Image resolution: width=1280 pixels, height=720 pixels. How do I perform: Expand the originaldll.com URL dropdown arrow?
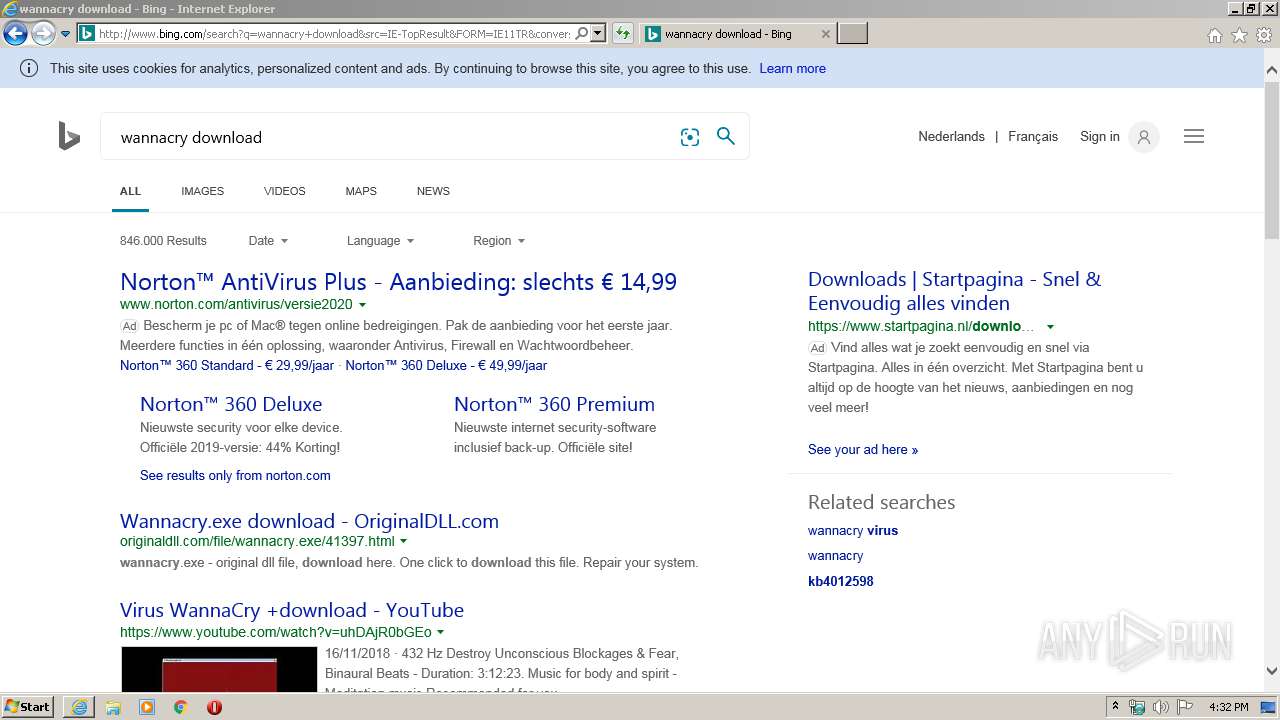point(403,541)
